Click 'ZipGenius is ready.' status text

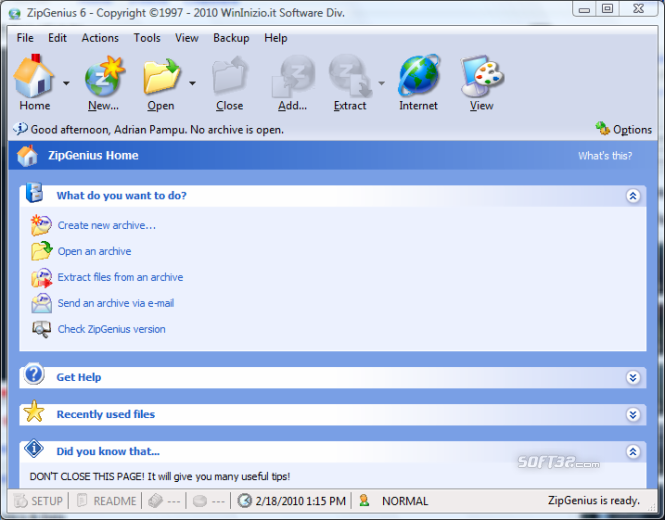click(594, 500)
